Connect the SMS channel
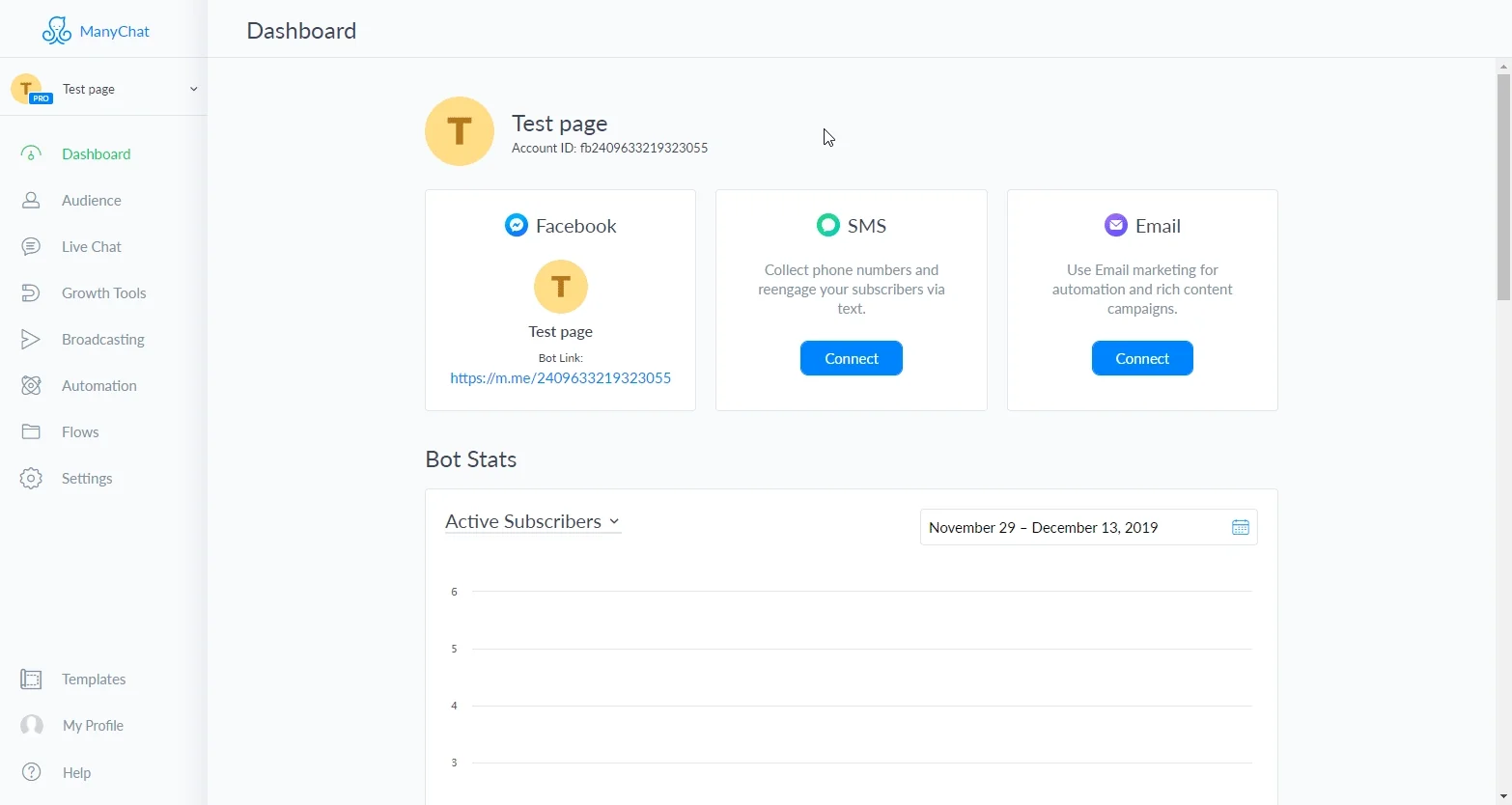 (852, 358)
